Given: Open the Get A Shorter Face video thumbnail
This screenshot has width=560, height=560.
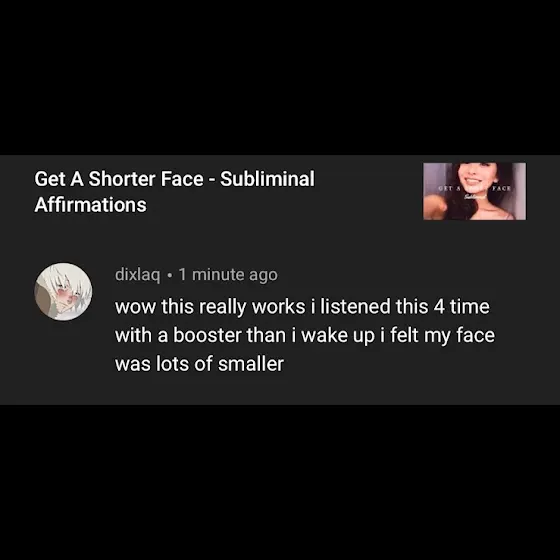Looking at the screenshot, I should point(474,191).
